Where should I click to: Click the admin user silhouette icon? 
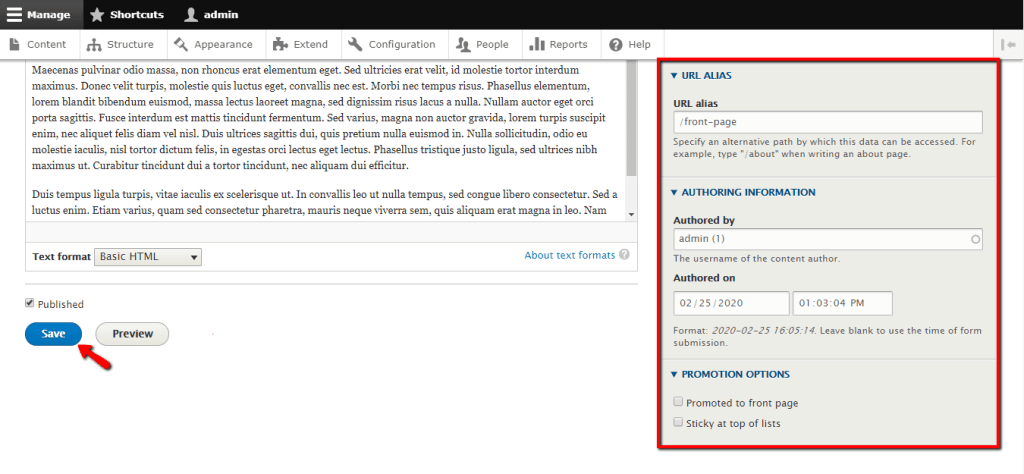(x=191, y=14)
